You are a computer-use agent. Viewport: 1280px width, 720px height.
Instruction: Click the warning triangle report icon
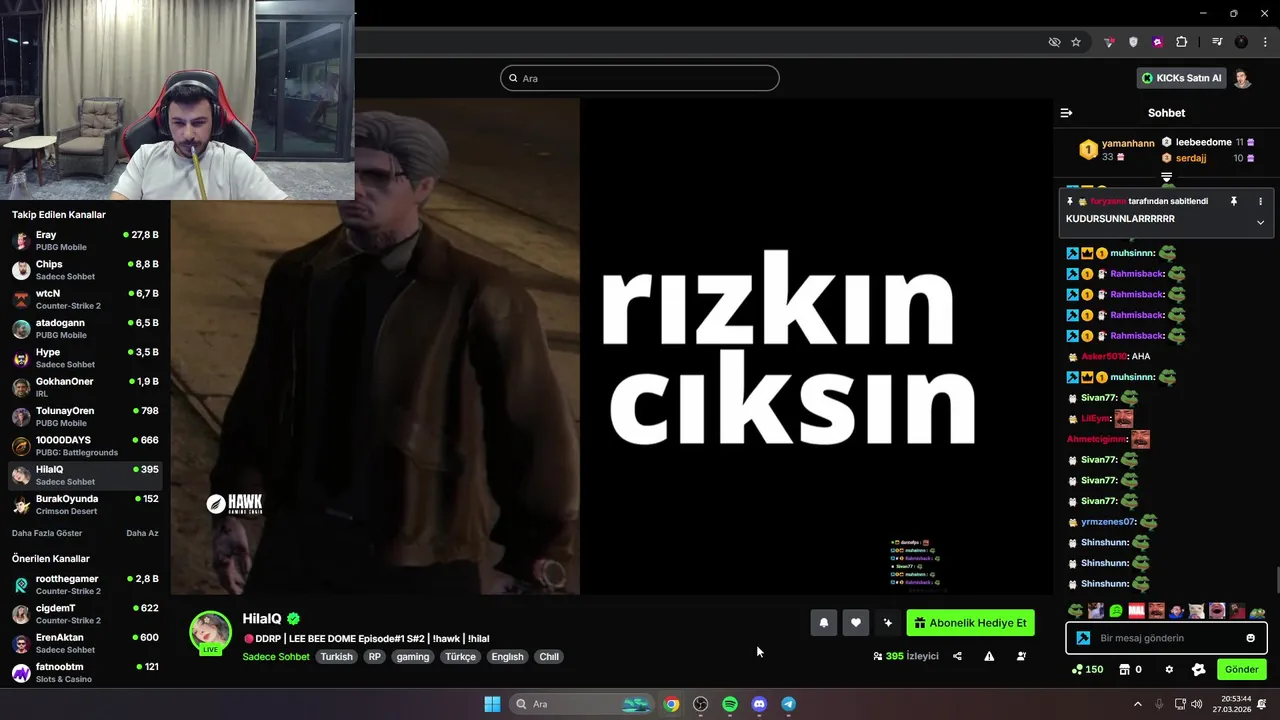point(989,656)
